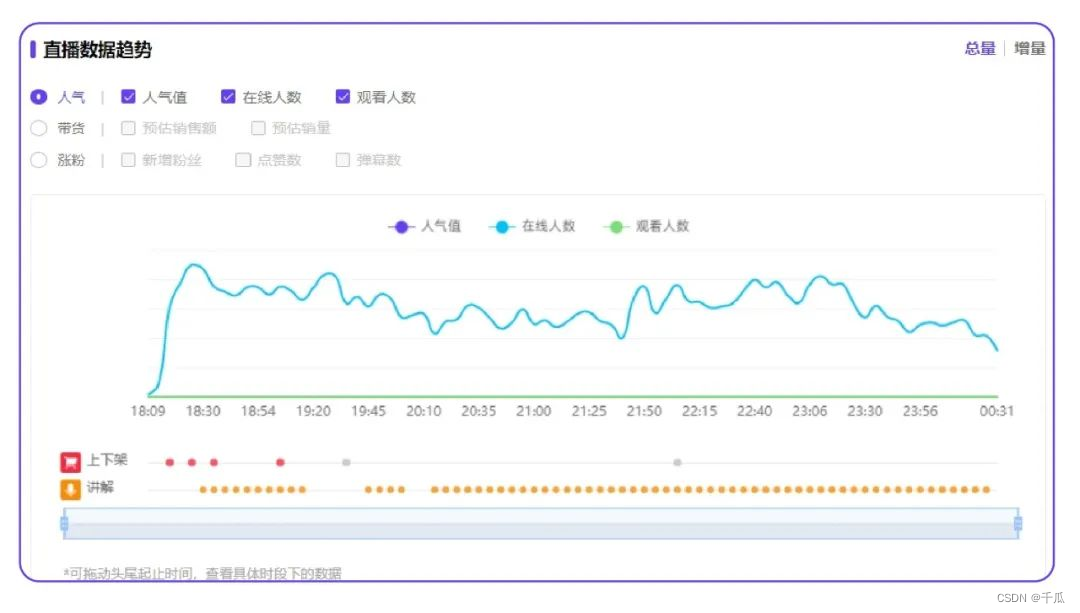Click the second red 上下架 event dot
Image resolution: width=1080 pixels, height=613 pixels.
click(x=191, y=462)
